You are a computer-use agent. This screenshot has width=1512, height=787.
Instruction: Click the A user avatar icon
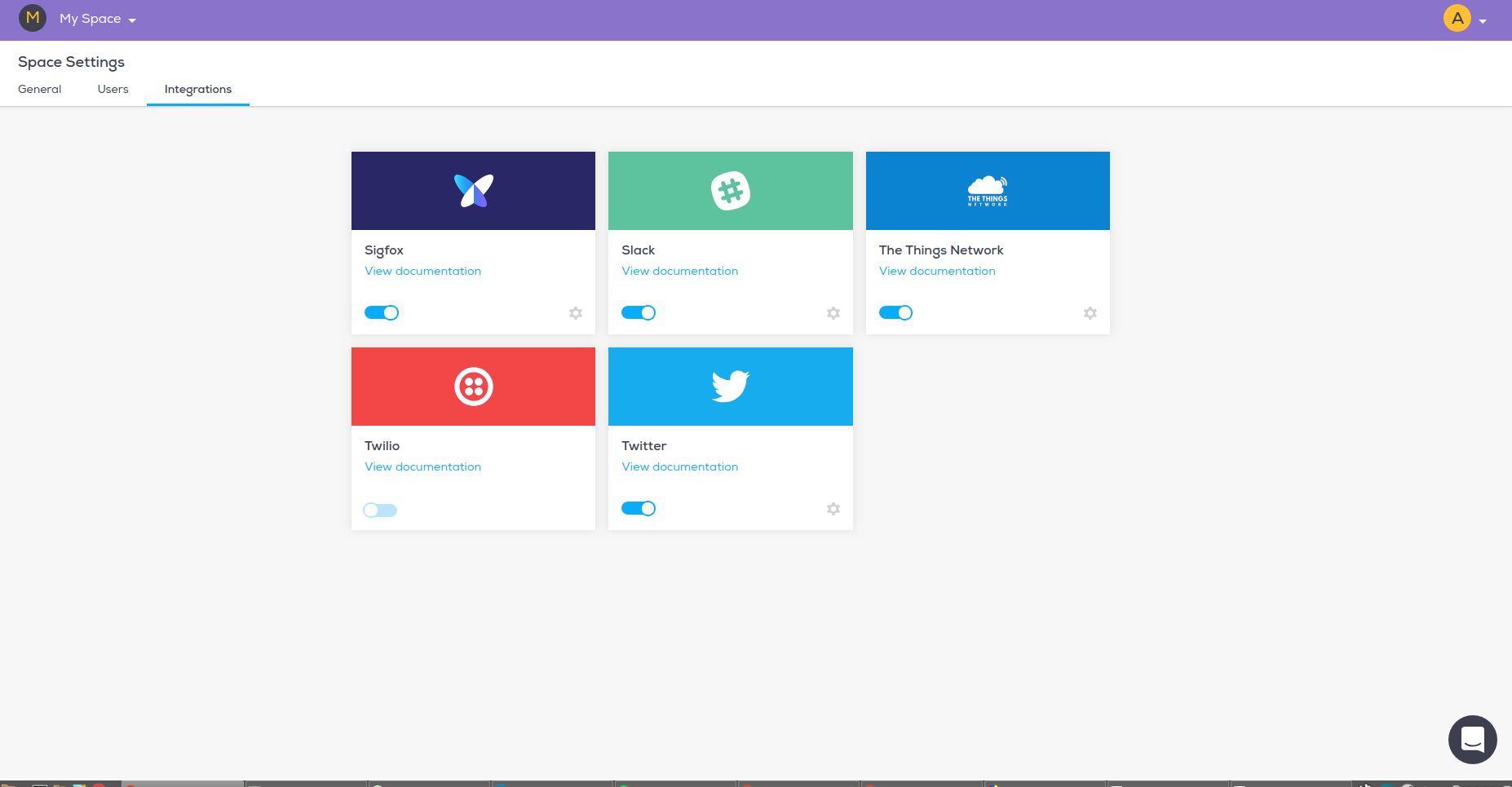[x=1457, y=18]
